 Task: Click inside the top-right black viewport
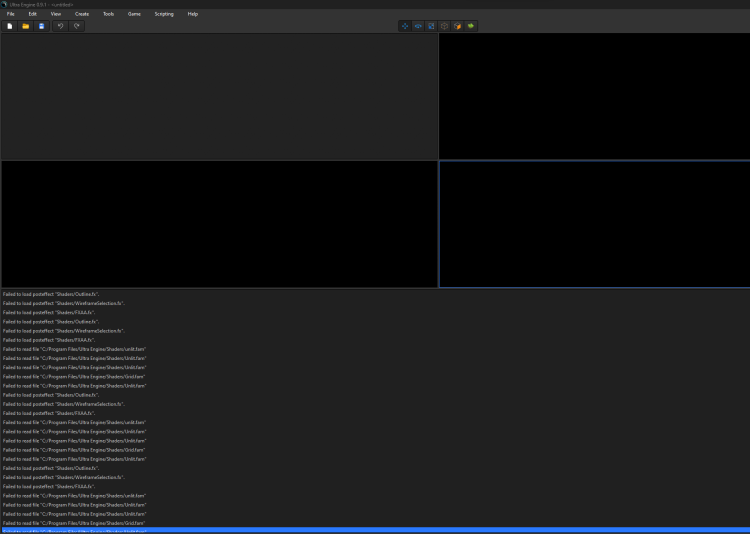[594, 96]
